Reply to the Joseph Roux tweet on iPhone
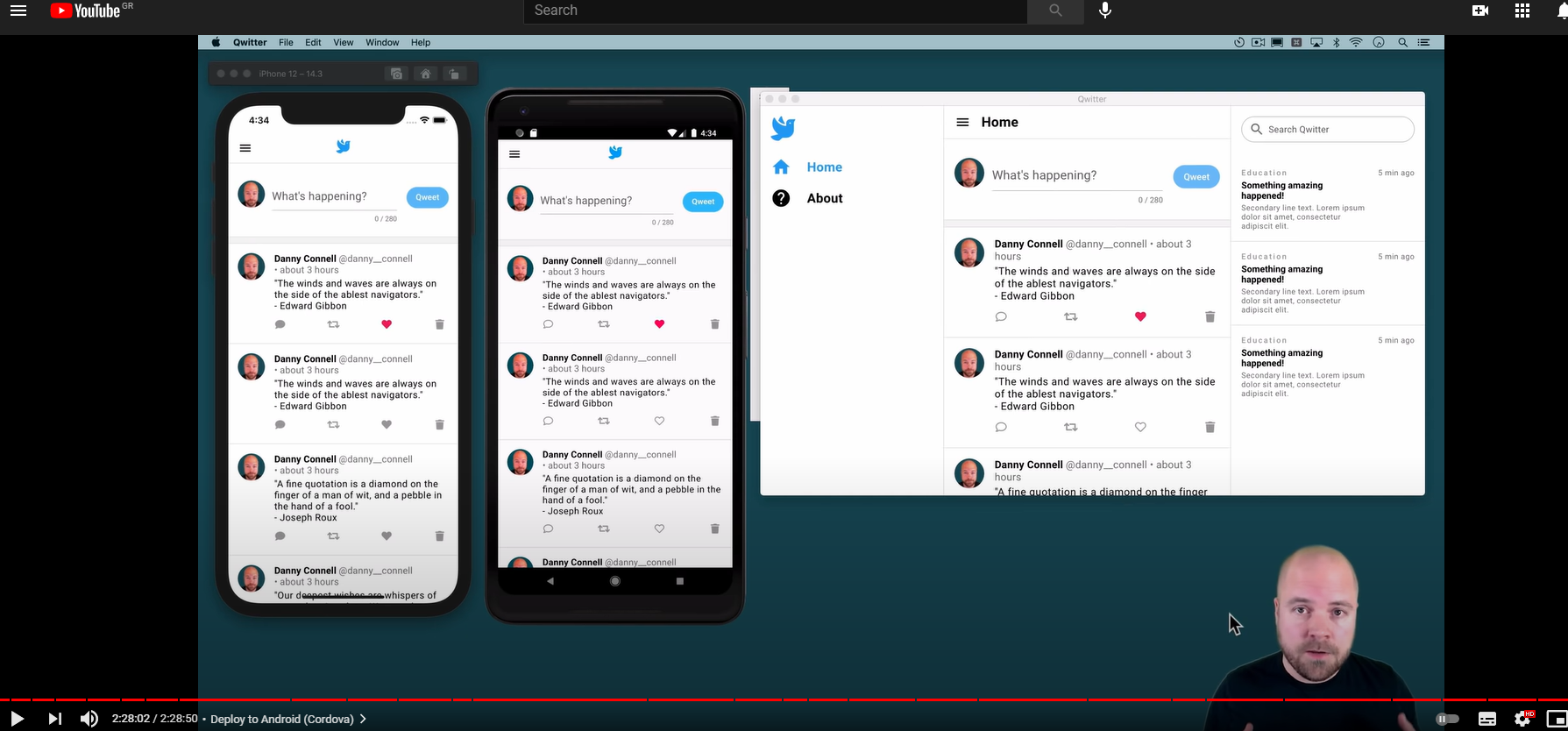 [x=280, y=536]
